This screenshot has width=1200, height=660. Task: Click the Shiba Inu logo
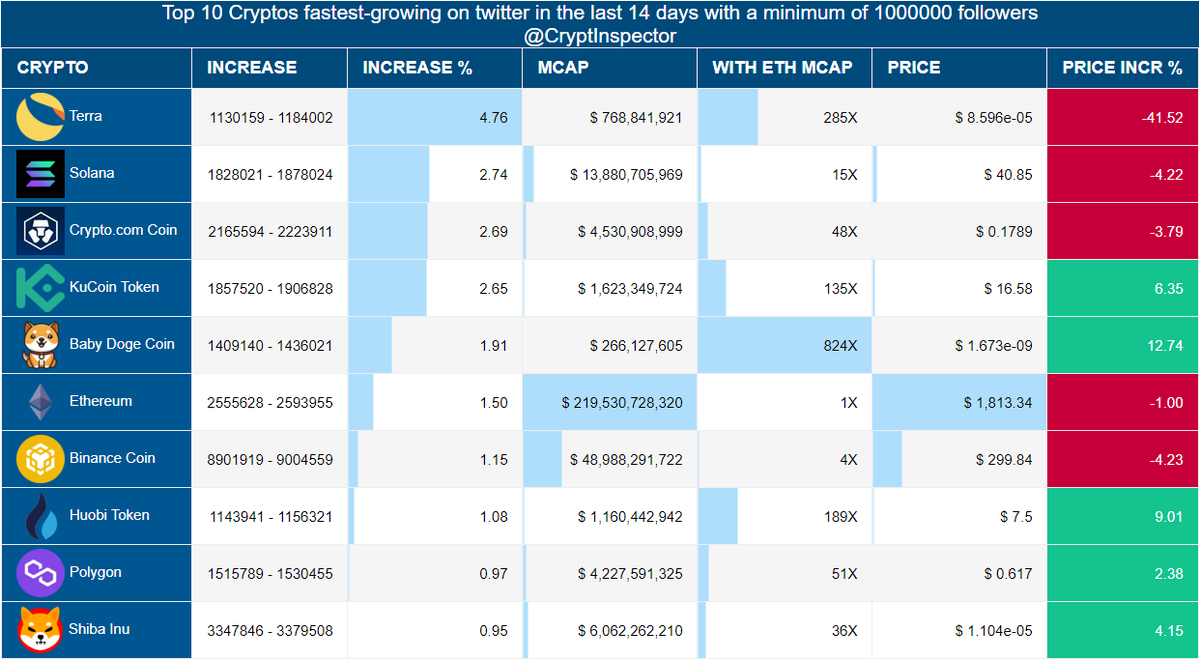pos(41,630)
